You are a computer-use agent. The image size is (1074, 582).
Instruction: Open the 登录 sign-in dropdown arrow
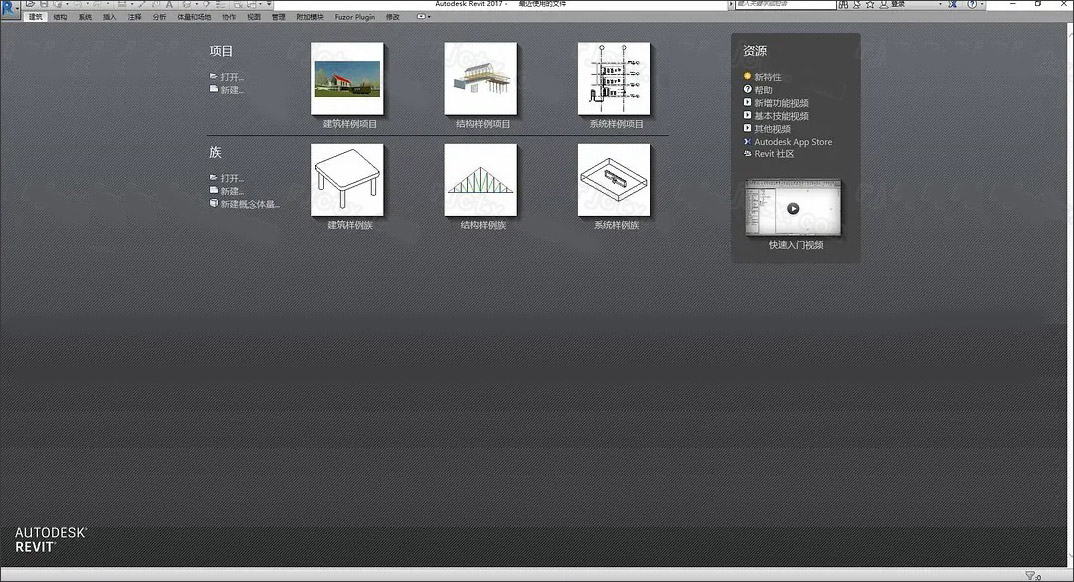tap(939, 4)
